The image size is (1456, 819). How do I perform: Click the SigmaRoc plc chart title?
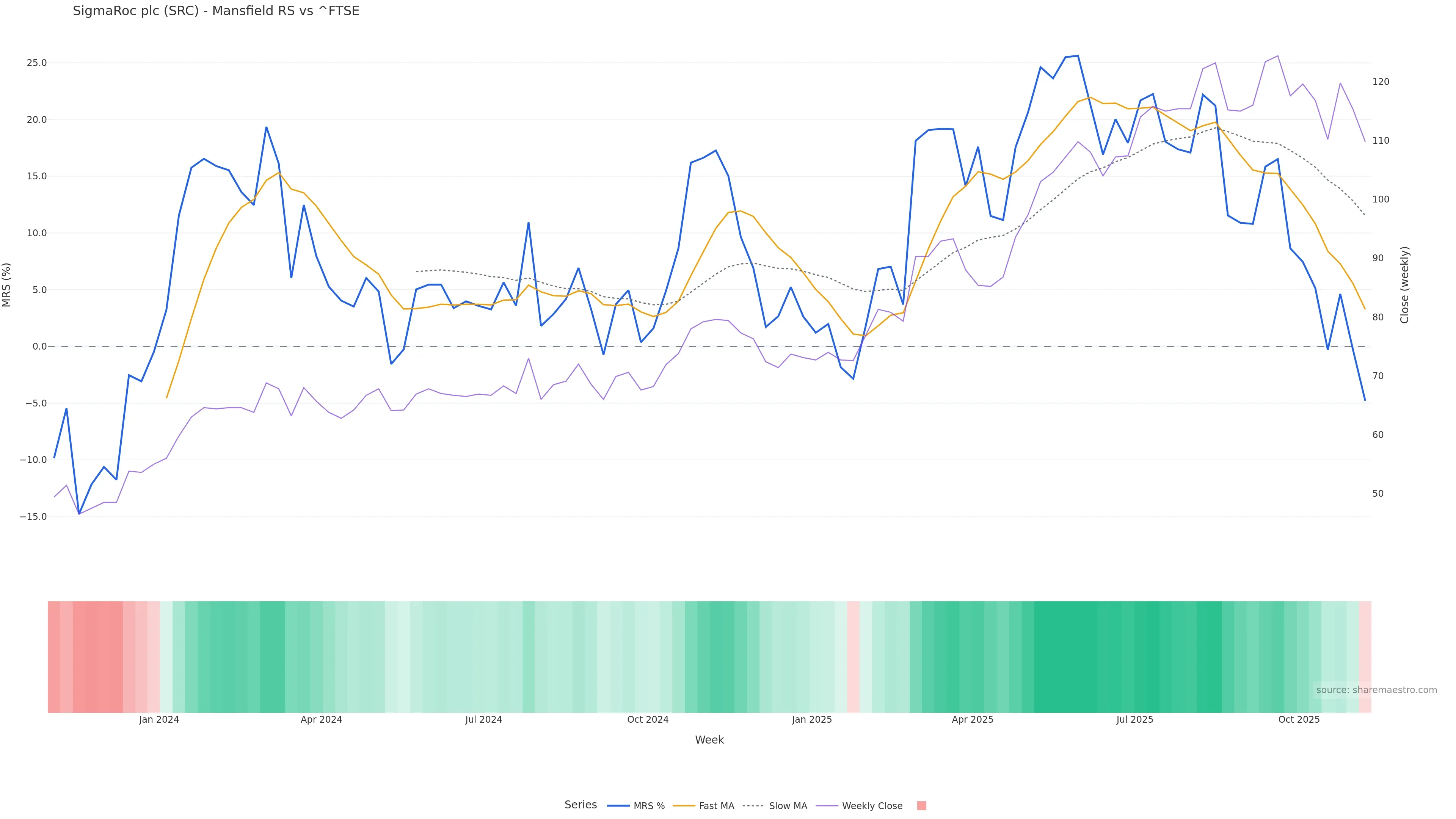tap(216, 11)
